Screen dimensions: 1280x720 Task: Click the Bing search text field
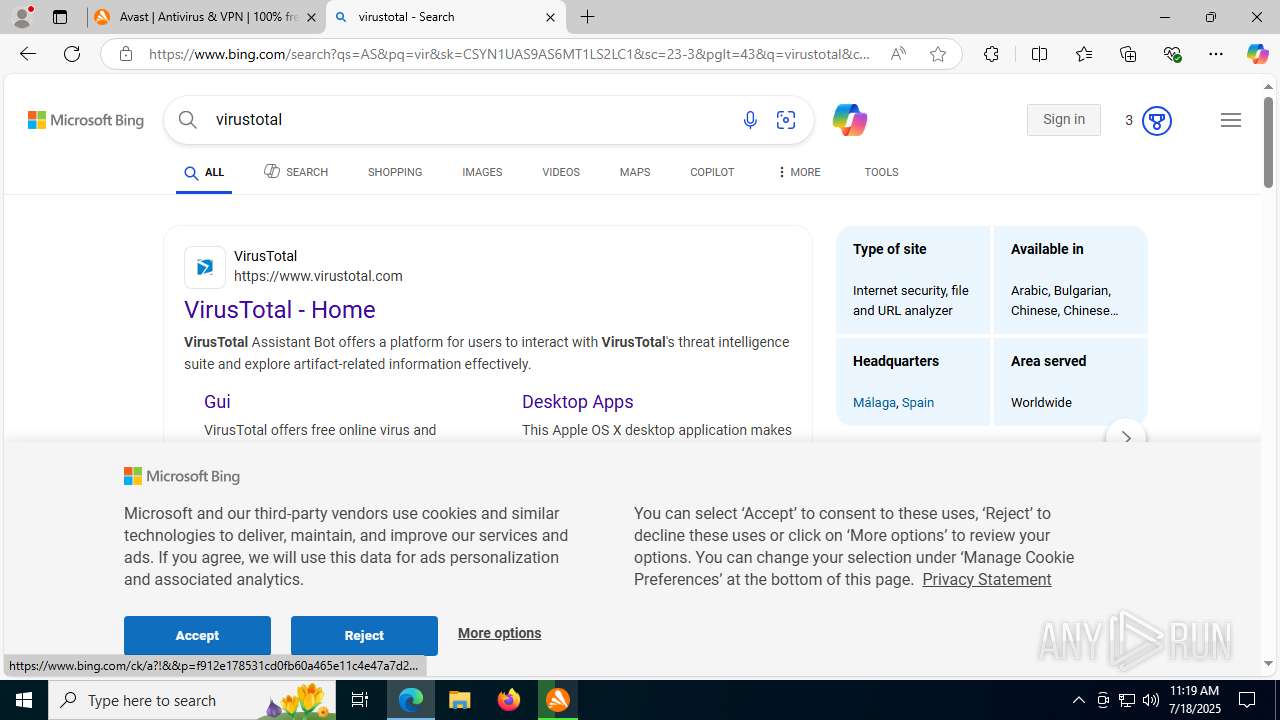[470, 120]
